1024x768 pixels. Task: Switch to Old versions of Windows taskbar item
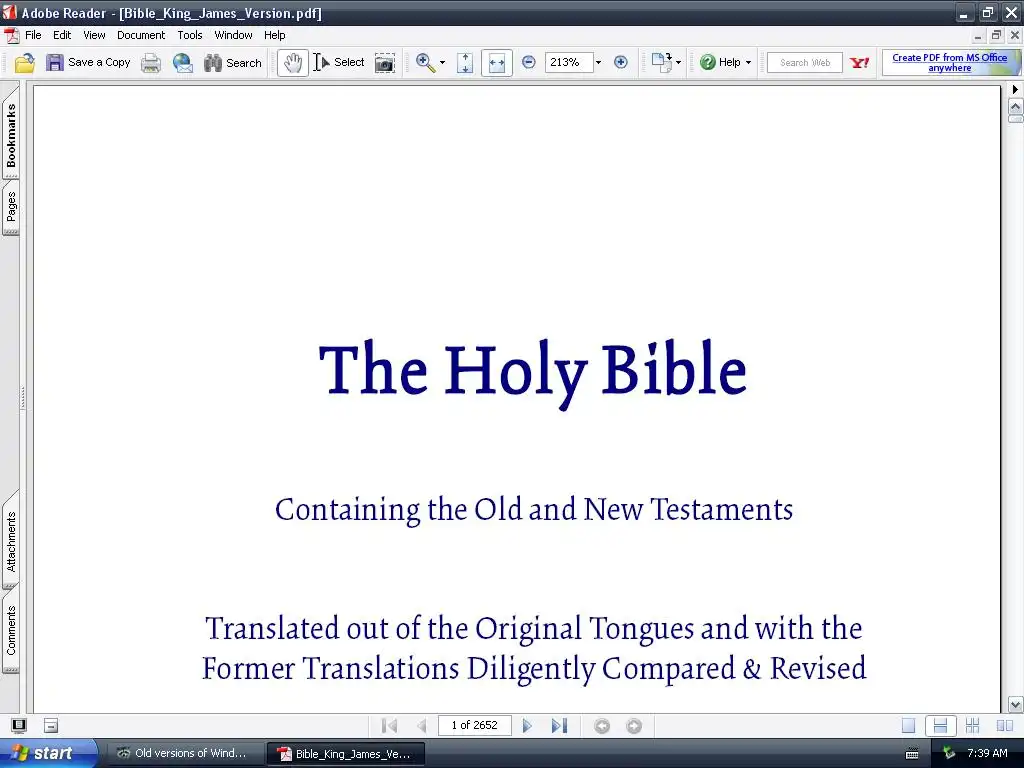(x=185, y=753)
